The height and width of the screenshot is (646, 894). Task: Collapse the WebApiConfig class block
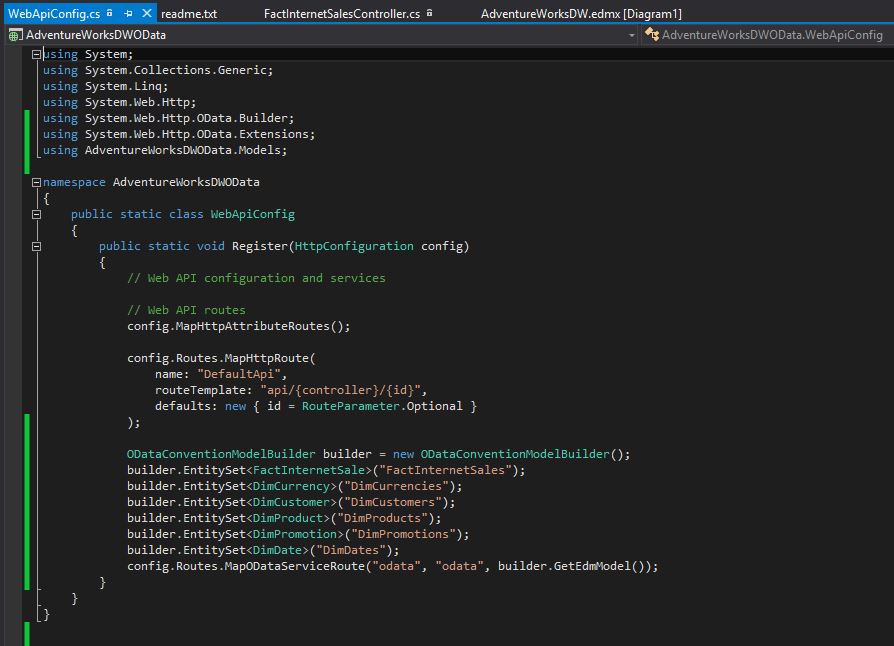[x=37, y=214]
